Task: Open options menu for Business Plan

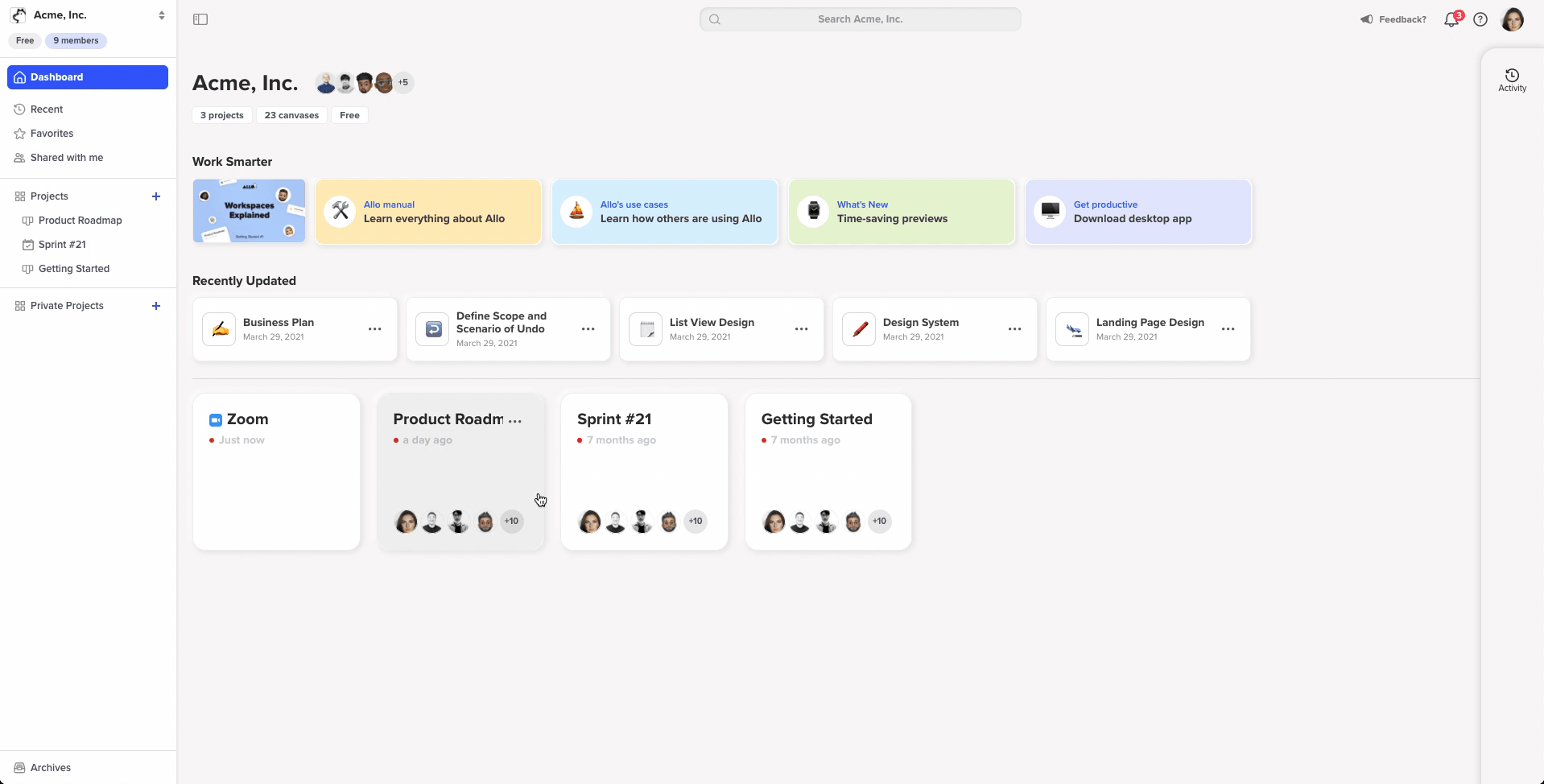Action: point(374,329)
